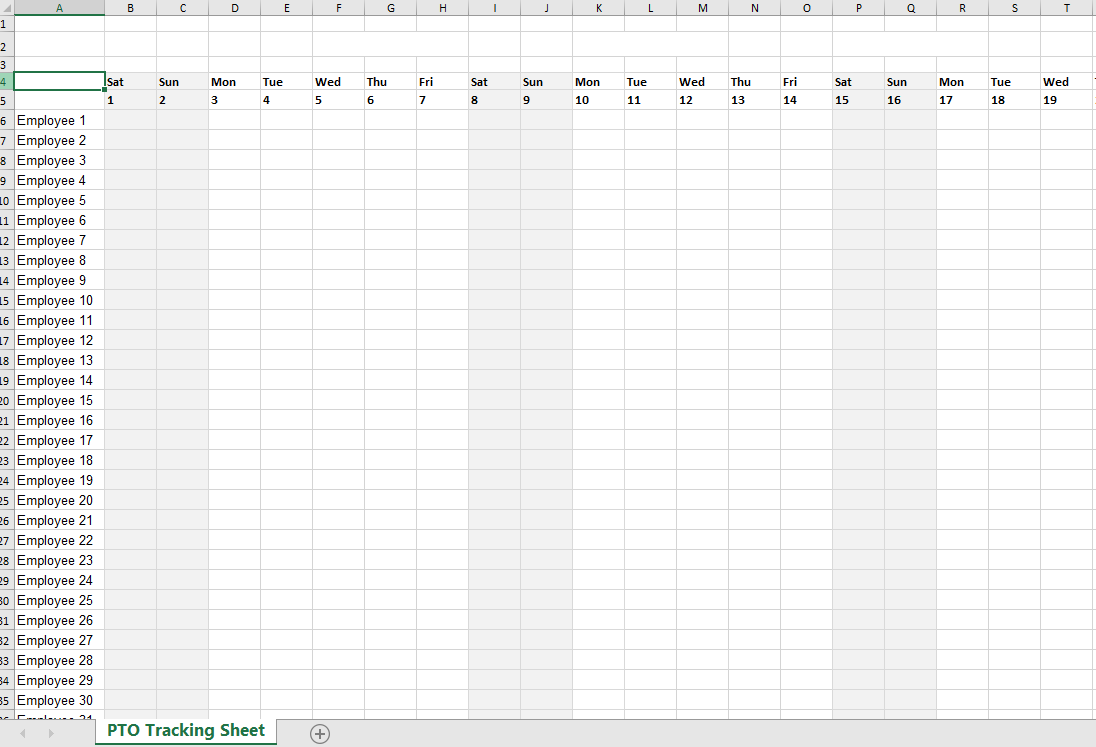Click the day 10 date cell
Screen dimensions: 1096x747
(598, 100)
